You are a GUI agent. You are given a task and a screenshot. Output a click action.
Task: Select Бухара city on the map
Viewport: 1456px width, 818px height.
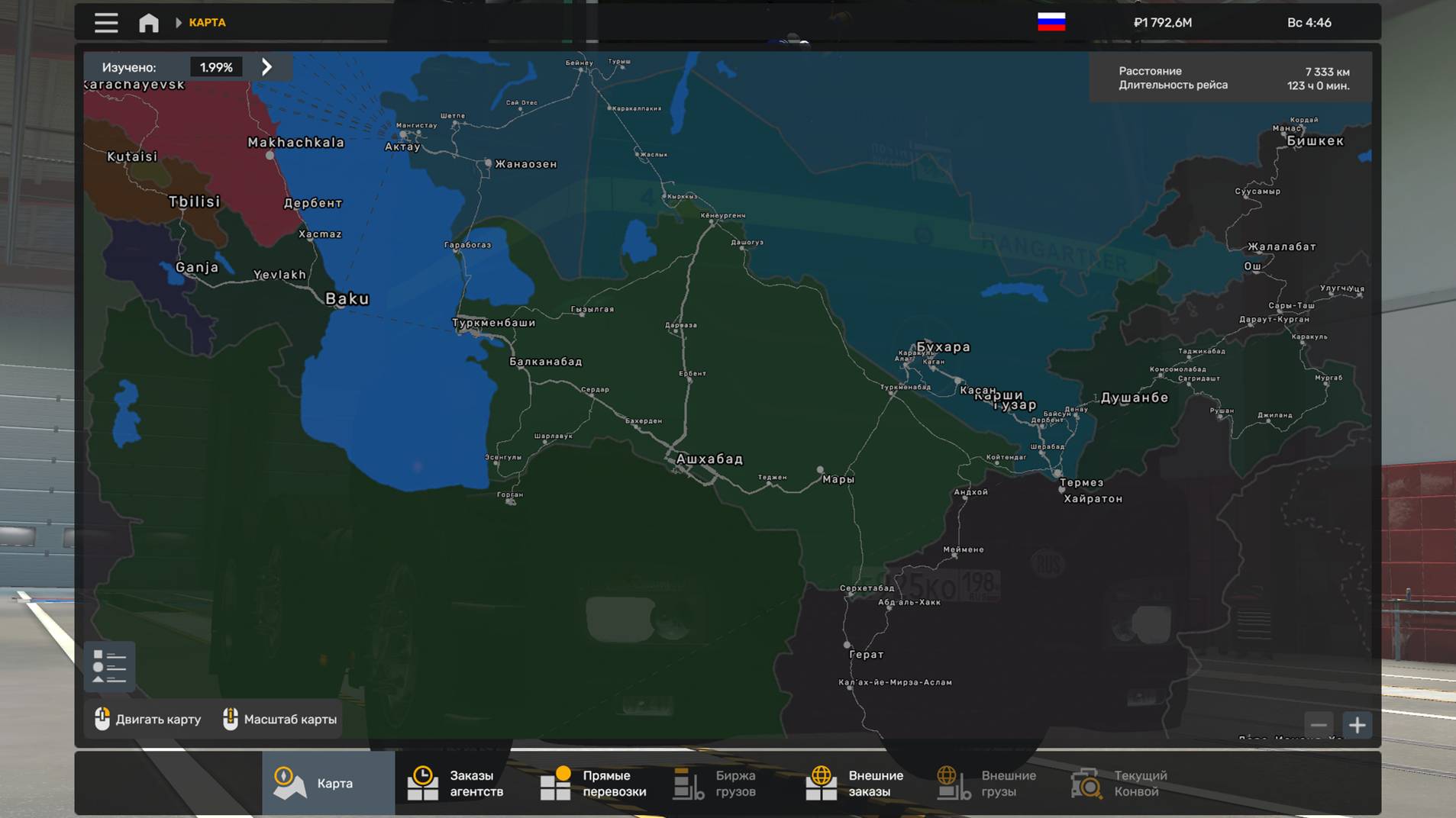[x=944, y=346]
